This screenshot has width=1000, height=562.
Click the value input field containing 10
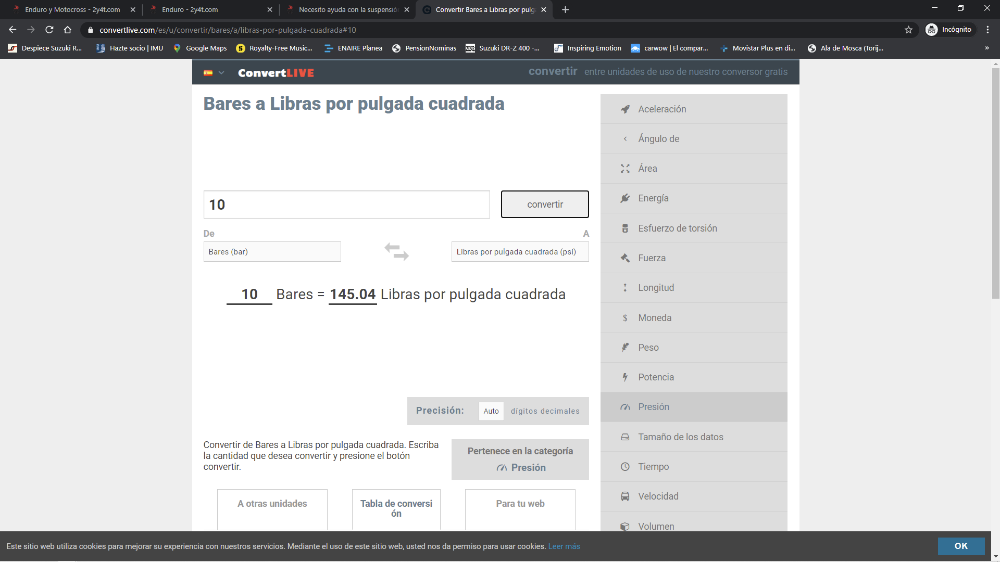tap(346, 204)
